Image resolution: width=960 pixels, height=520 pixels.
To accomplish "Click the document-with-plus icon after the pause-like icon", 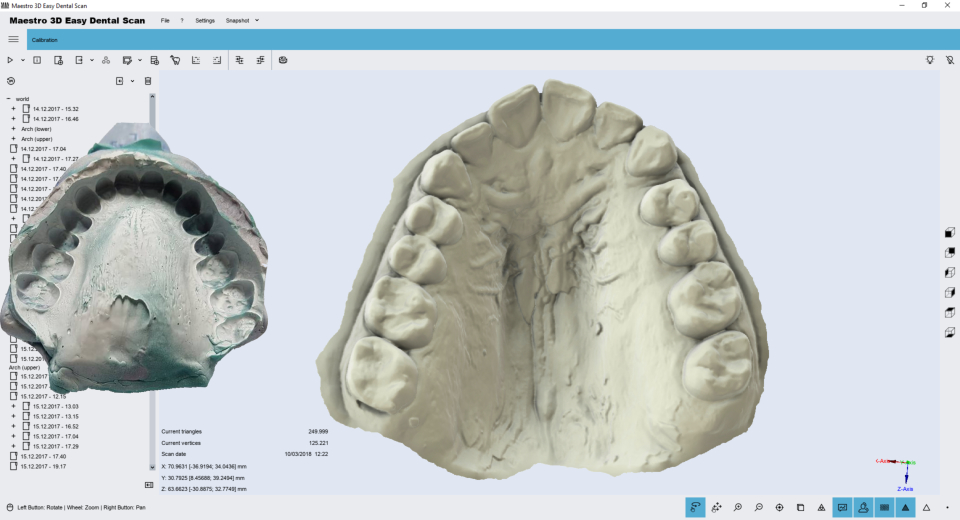I will [x=58, y=60].
